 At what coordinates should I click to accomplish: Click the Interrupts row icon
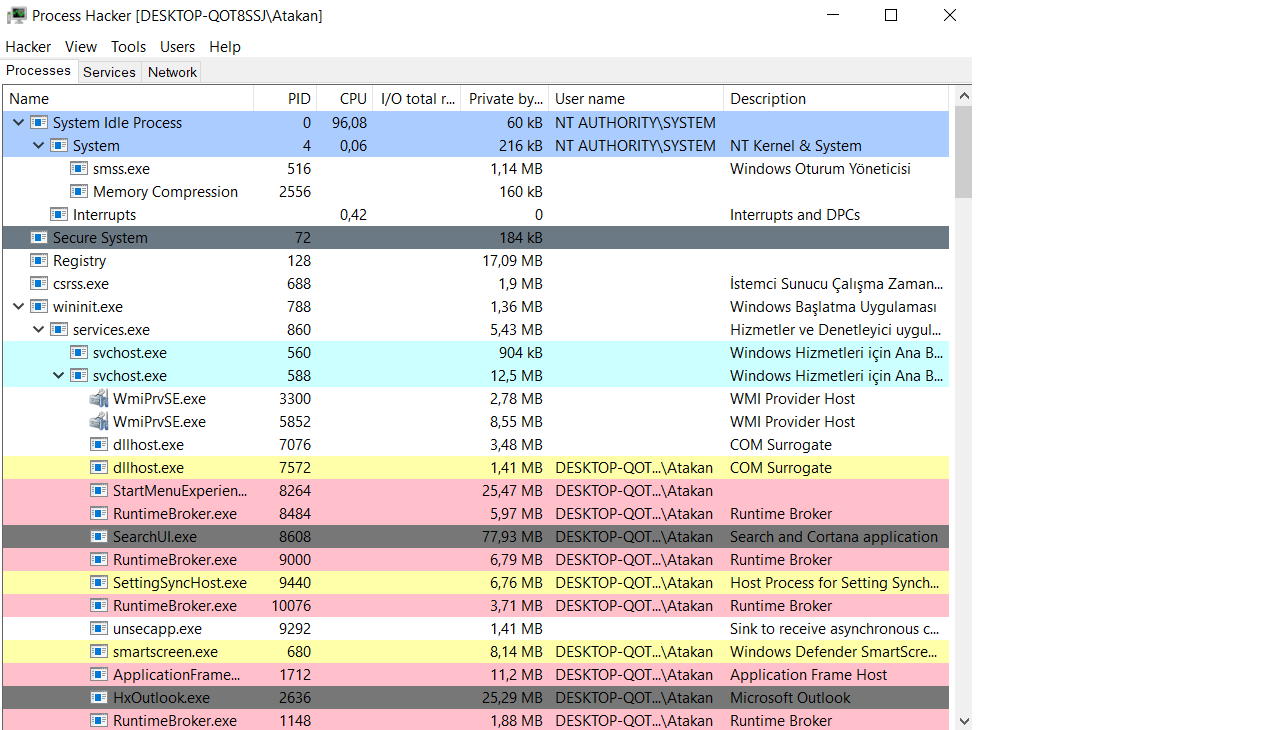tap(59, 215)
